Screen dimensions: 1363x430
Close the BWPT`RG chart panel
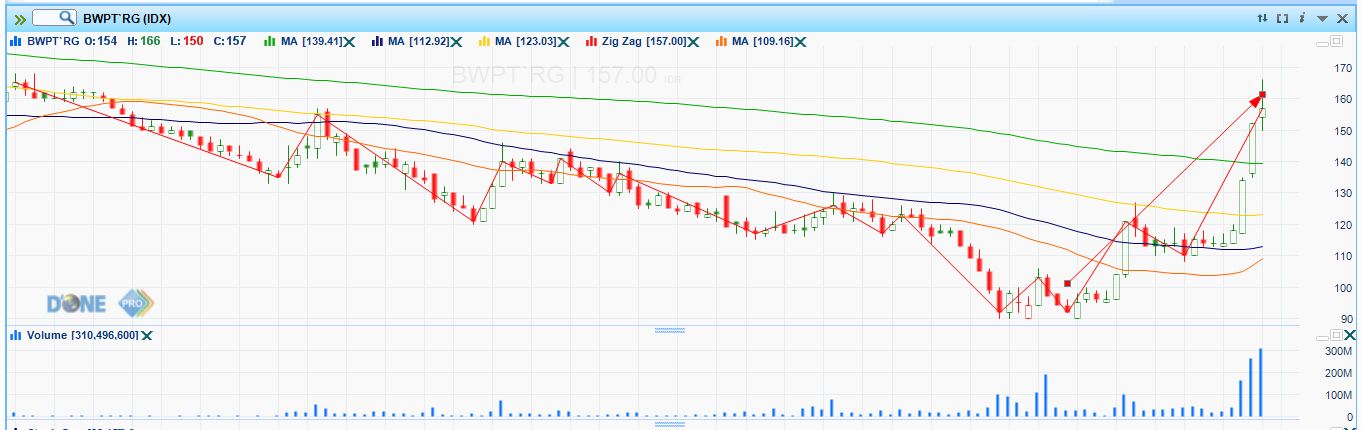point(1342,18)
